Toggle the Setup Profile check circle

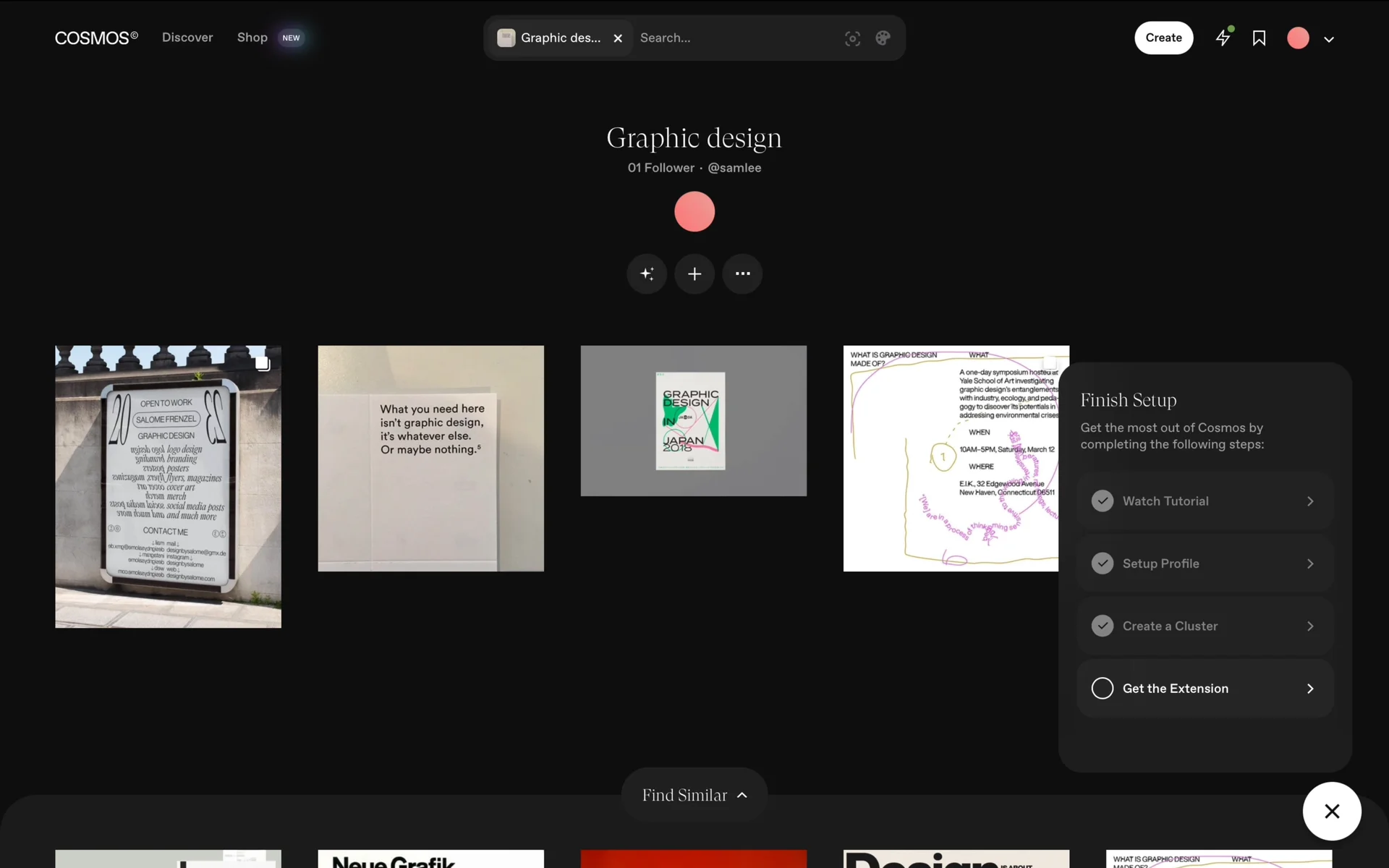(x=1103, y=563)
